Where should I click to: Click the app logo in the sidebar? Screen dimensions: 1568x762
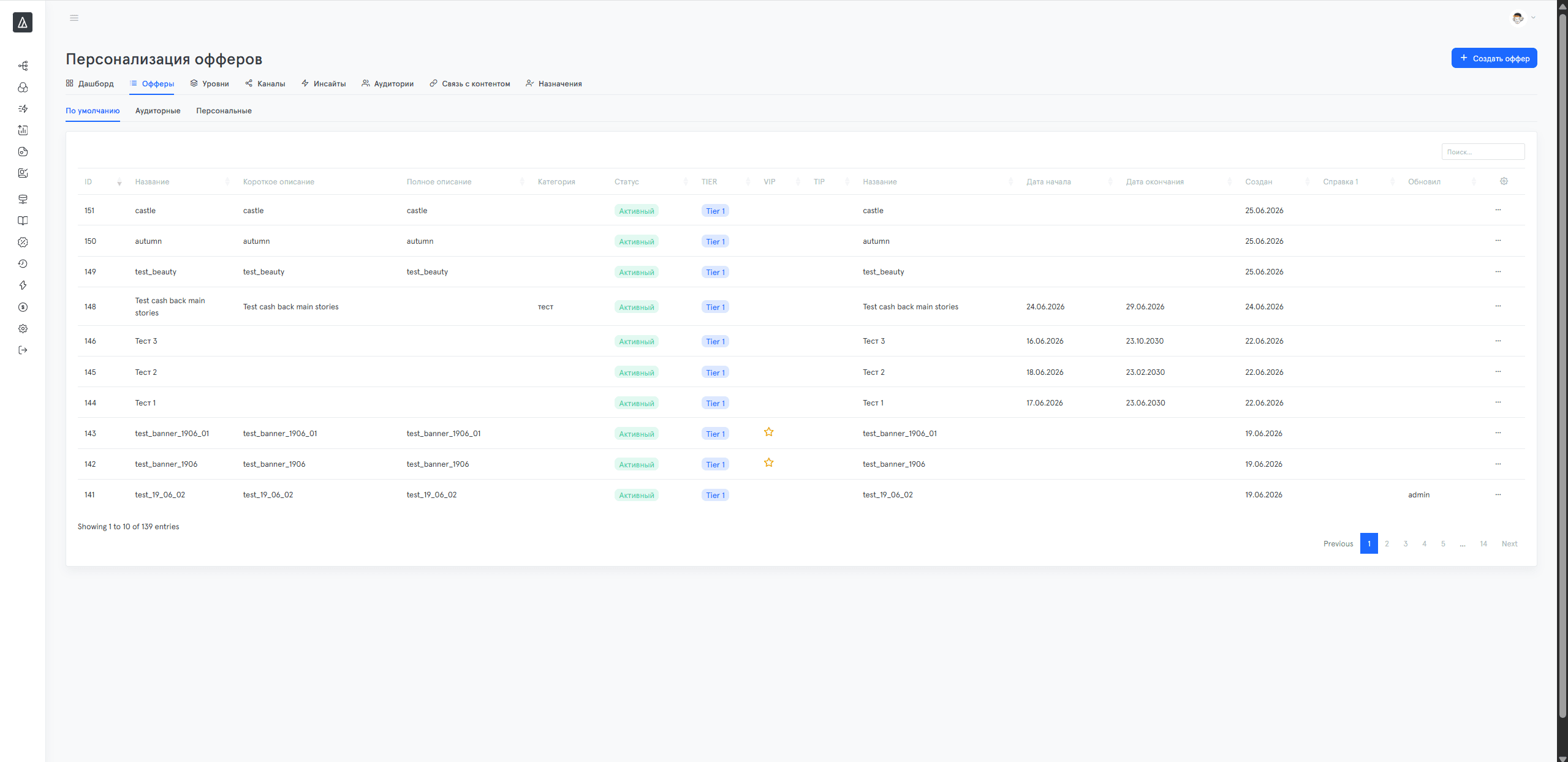tap(23, 23)
